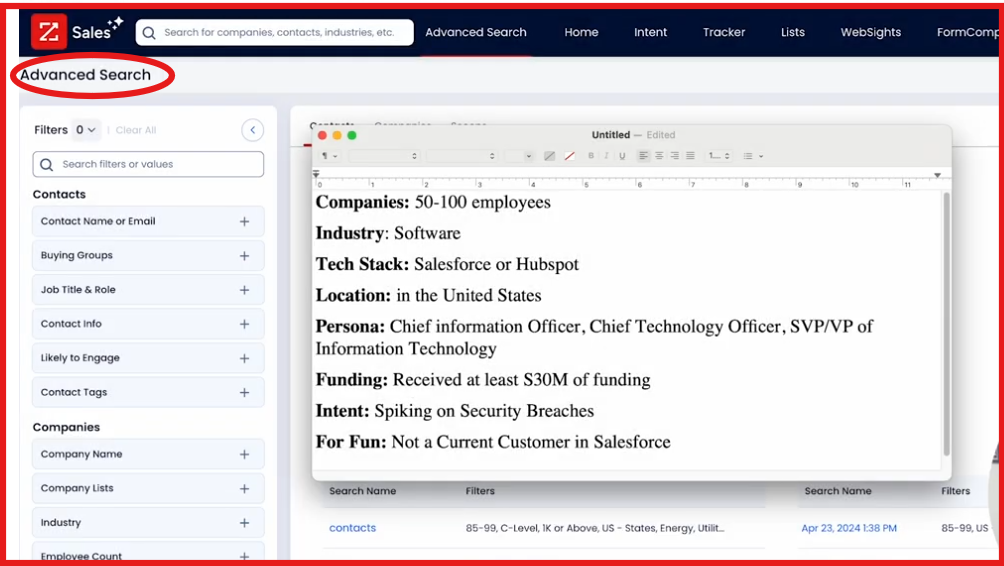Align text right in TextEdit
The height and width of the screenshot is (566, 1004).
(x=674, y=156)
